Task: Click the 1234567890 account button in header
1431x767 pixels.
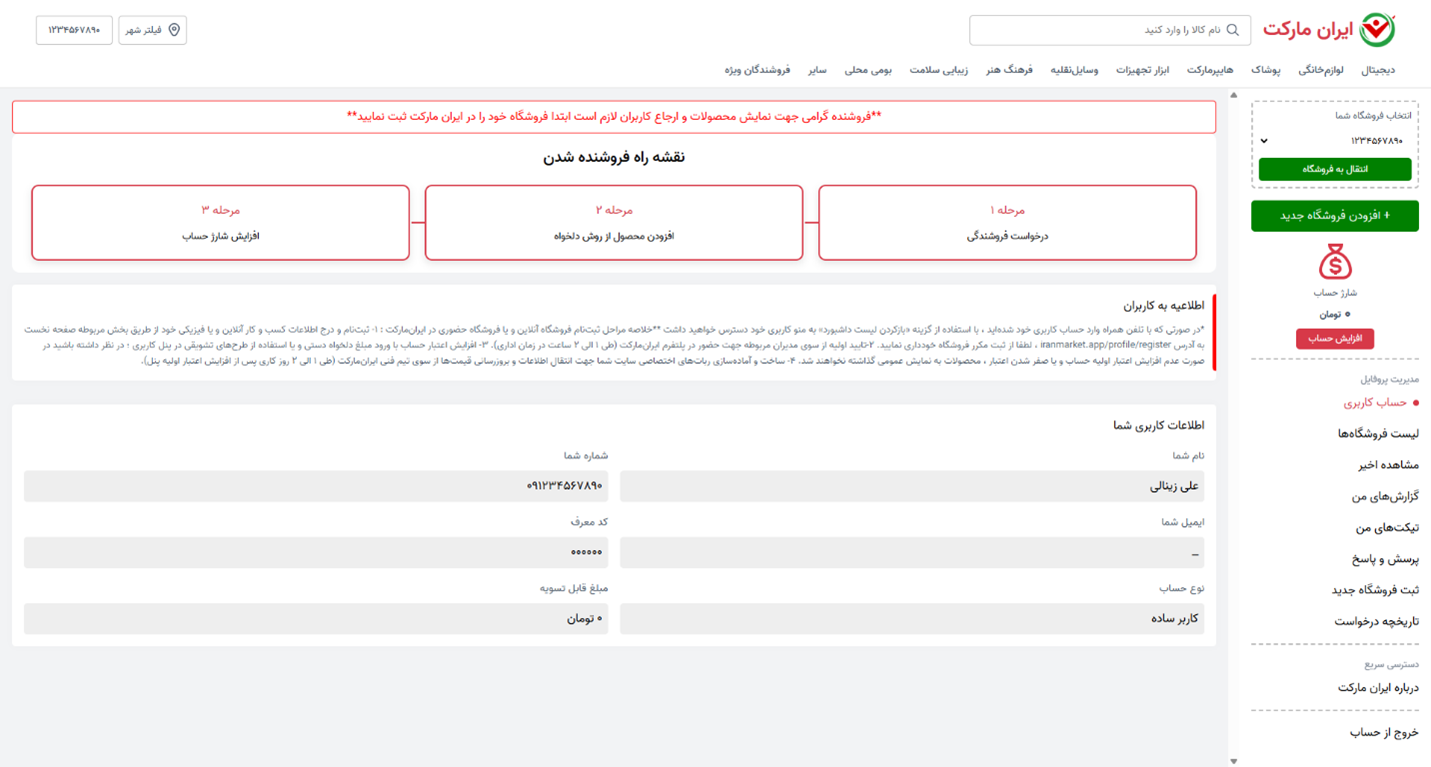Action: (74, 30)
